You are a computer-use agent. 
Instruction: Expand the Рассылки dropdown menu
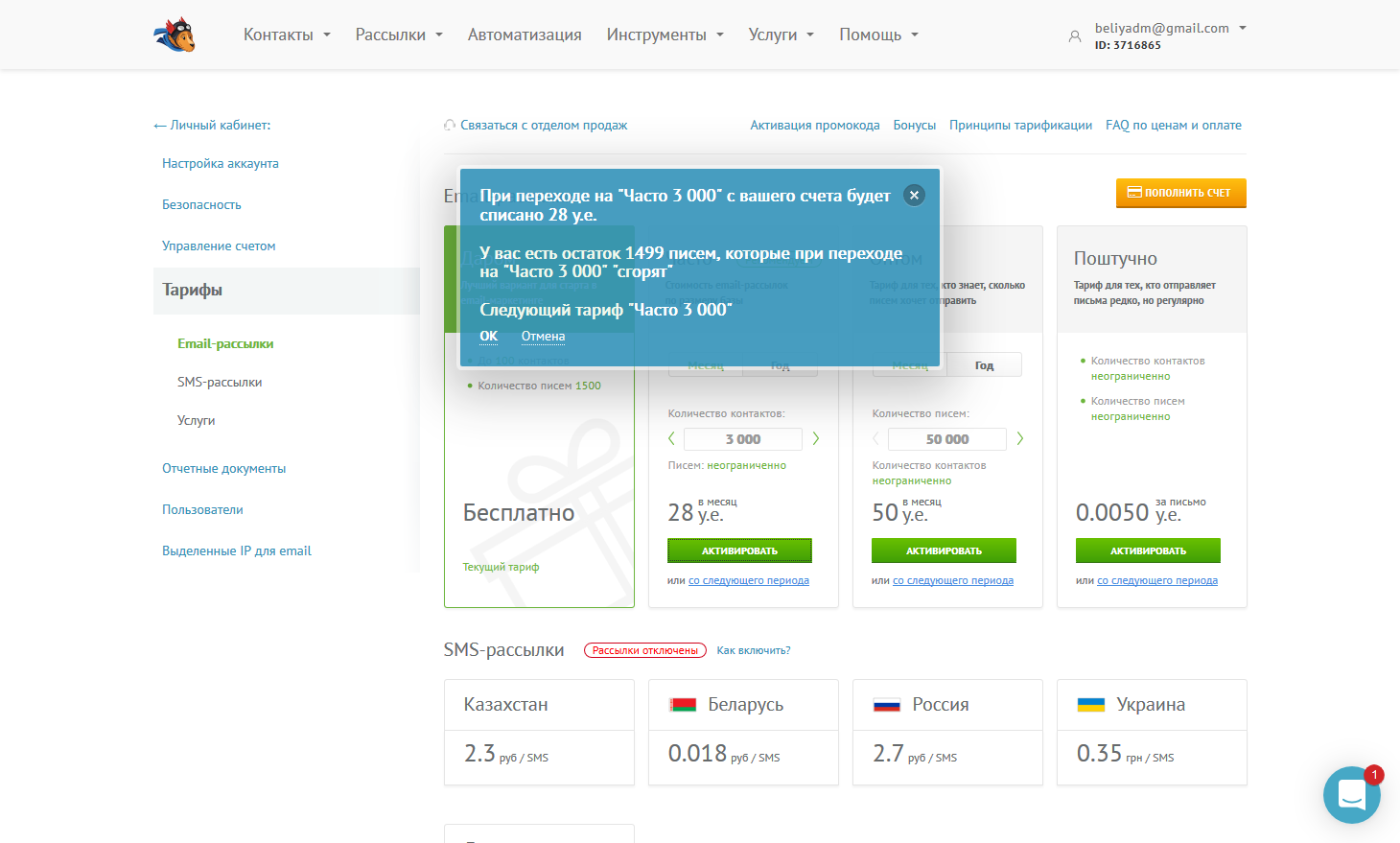coord(399,35)
